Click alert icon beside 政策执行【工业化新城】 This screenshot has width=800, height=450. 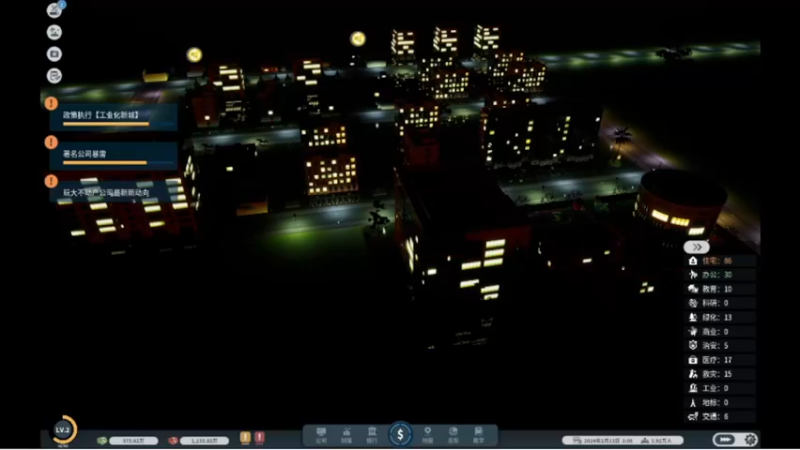click(51, 104)
